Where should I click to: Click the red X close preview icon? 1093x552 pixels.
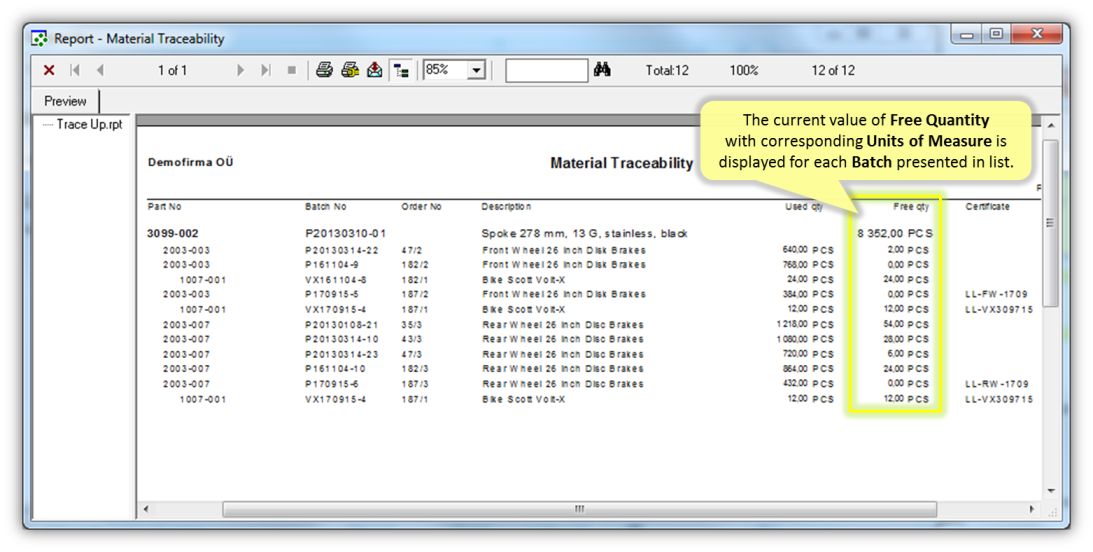click(x=49, y=70)
